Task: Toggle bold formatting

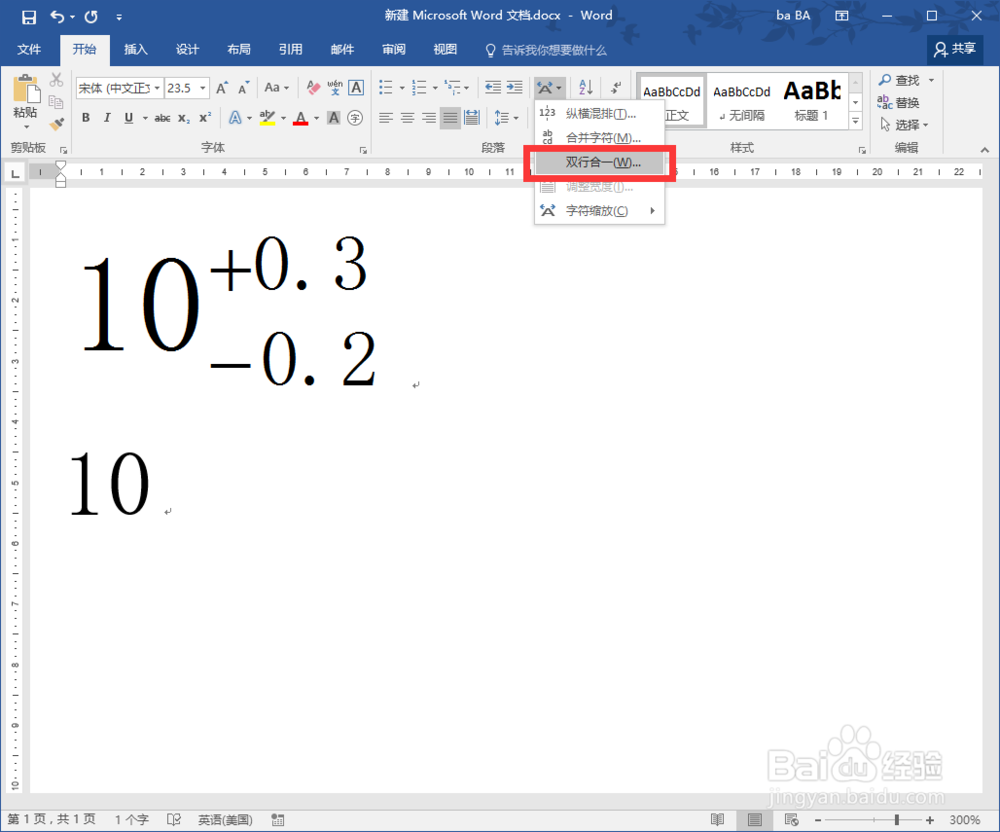Action: 86,117
